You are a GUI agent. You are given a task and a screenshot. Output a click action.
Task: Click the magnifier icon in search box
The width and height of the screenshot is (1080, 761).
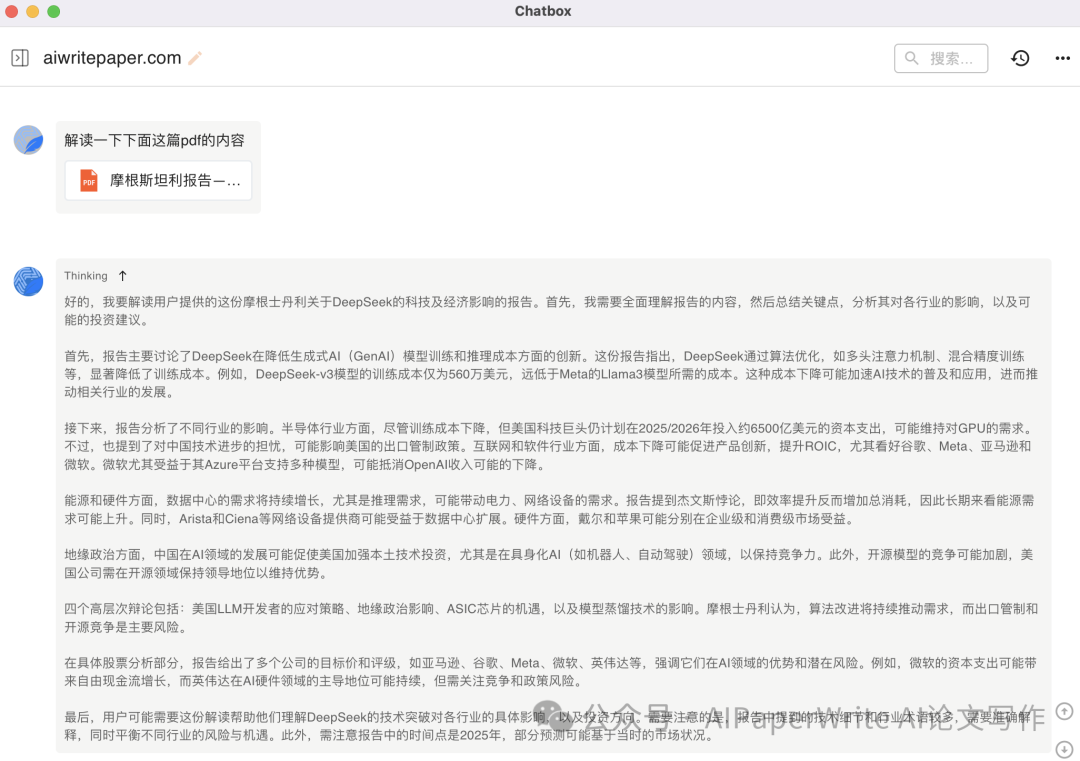(911, 59)
